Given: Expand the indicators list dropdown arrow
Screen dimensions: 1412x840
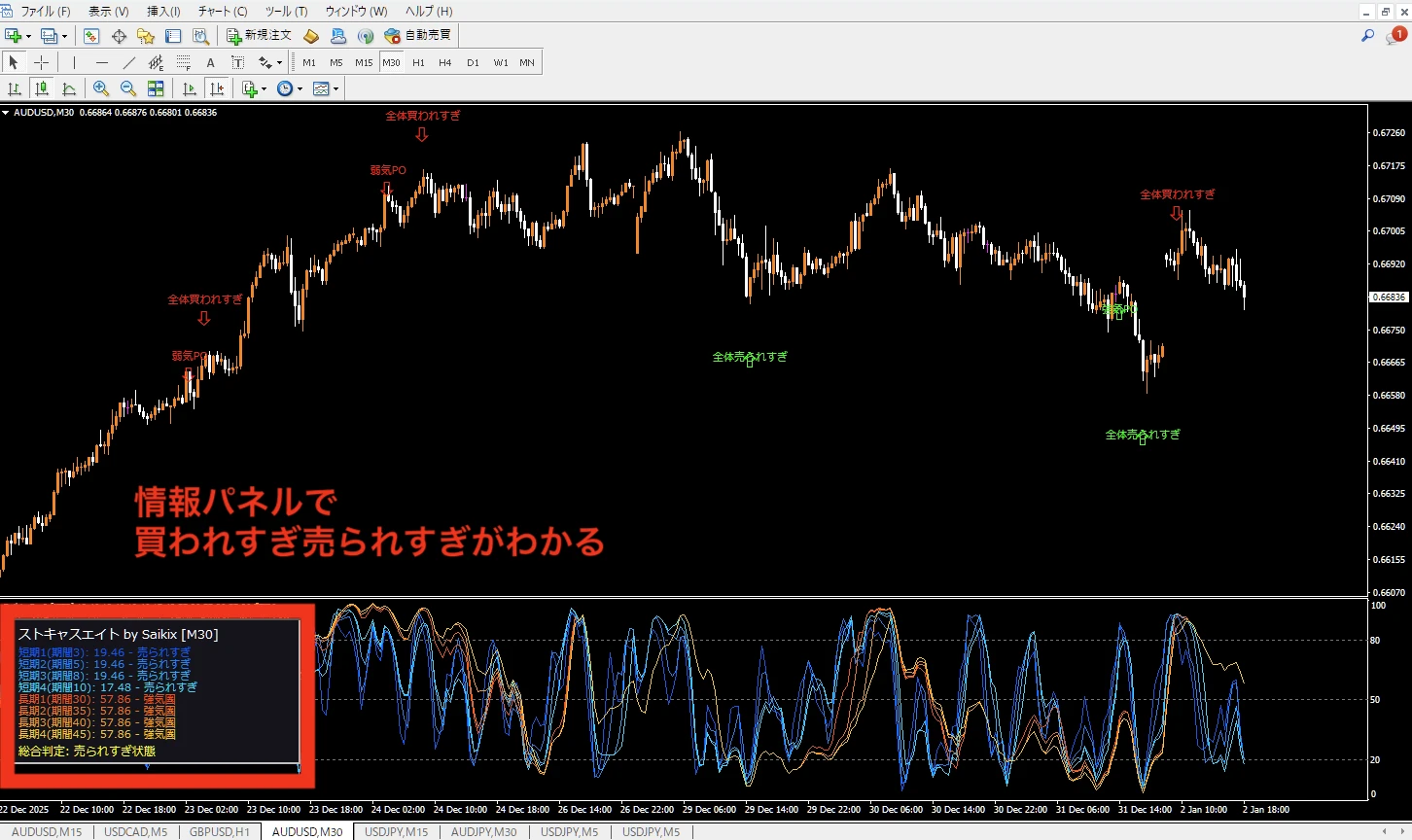Looking at the screenshot, I should point(264,89).
